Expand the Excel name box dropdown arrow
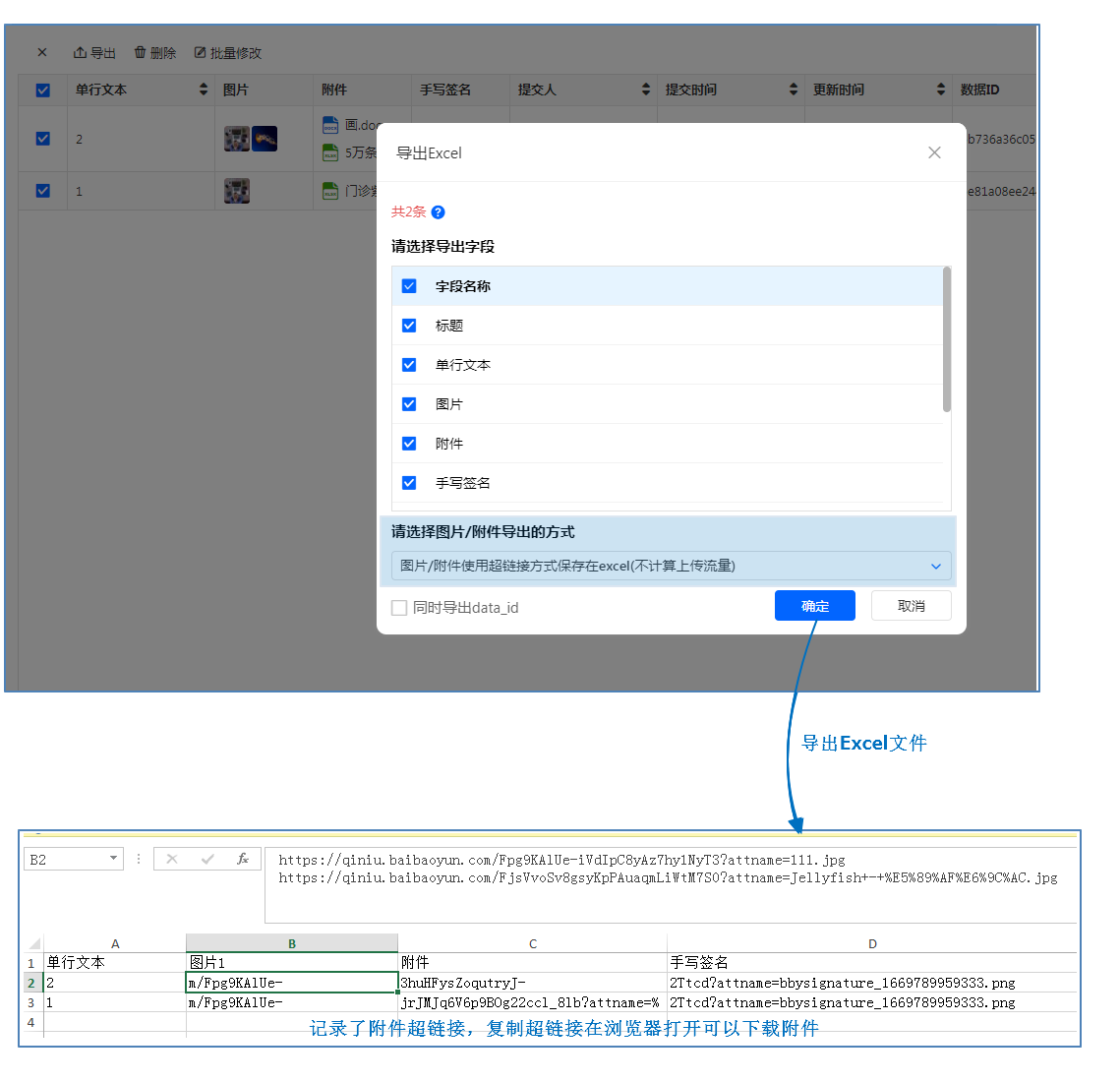Viewport: 1120px width, 1083px height. tap(113, 859)
